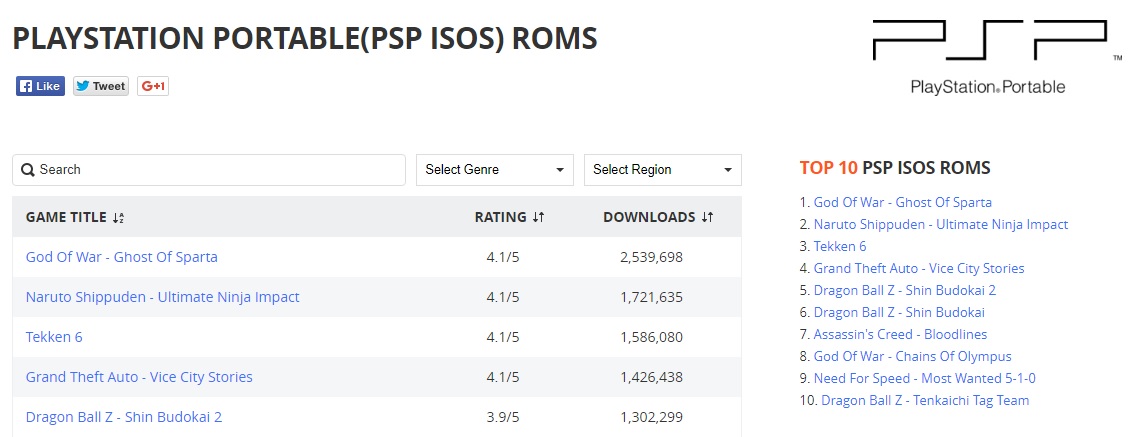1135x437 pixels.
Task: Click the magnifier icon in search box
Action: pyautogui.click(x=28, y=170)
